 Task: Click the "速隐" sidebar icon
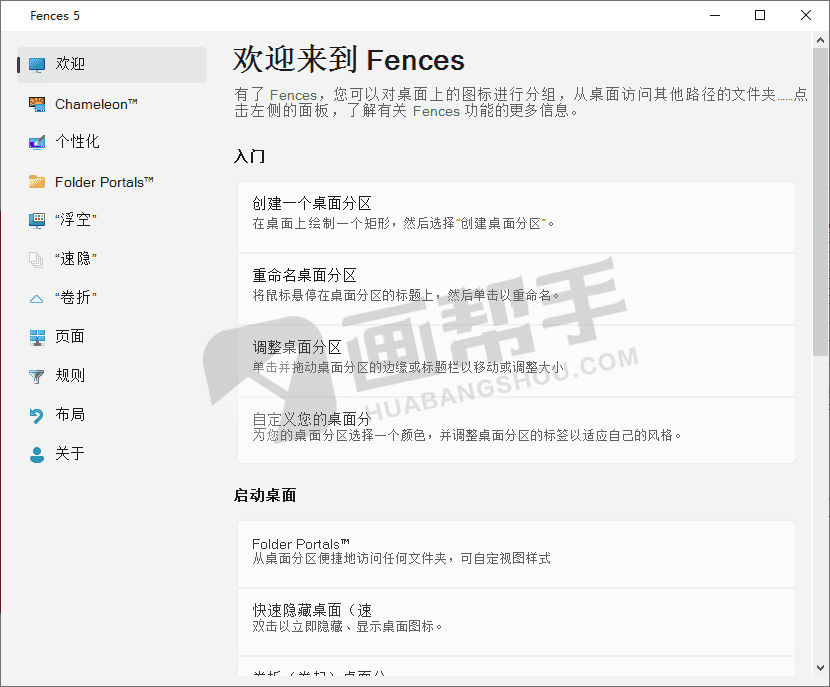(x=37, y=259)
